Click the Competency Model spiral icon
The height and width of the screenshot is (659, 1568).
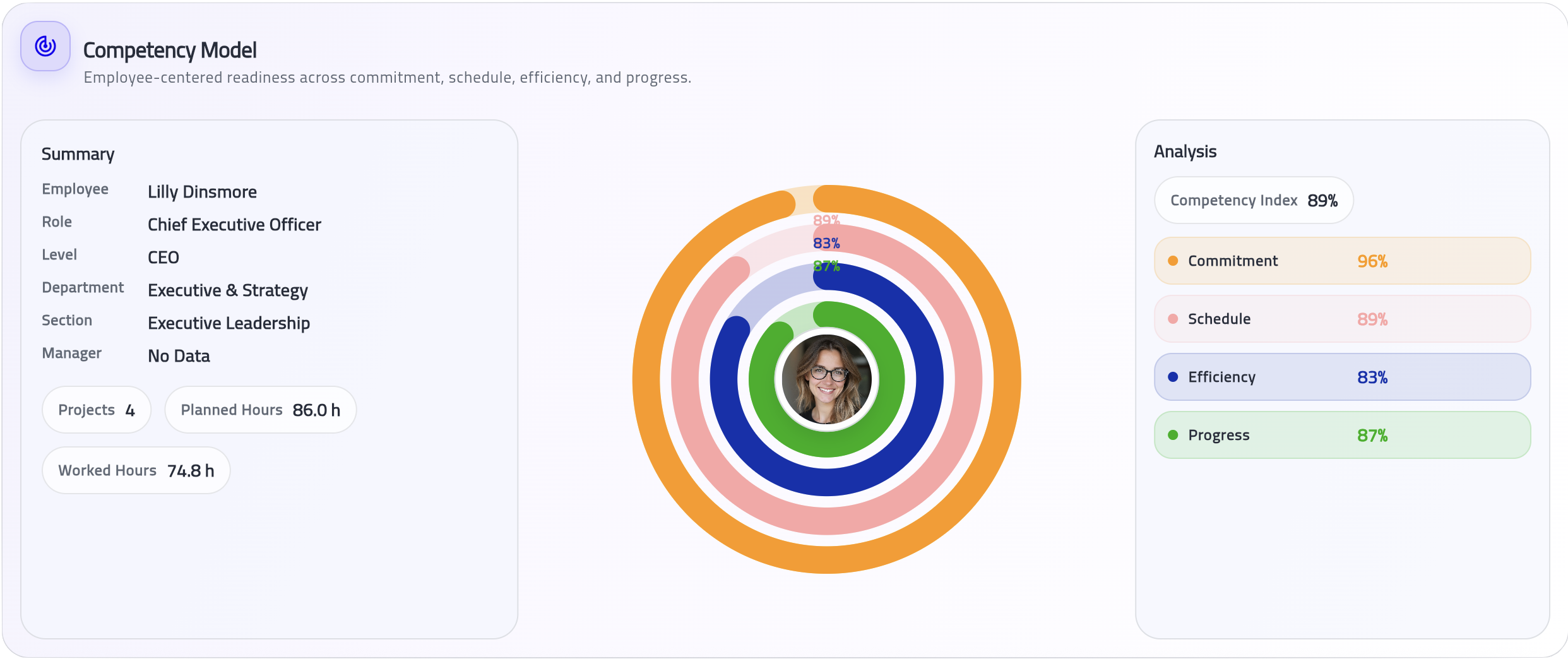click(x=45, y=46)
